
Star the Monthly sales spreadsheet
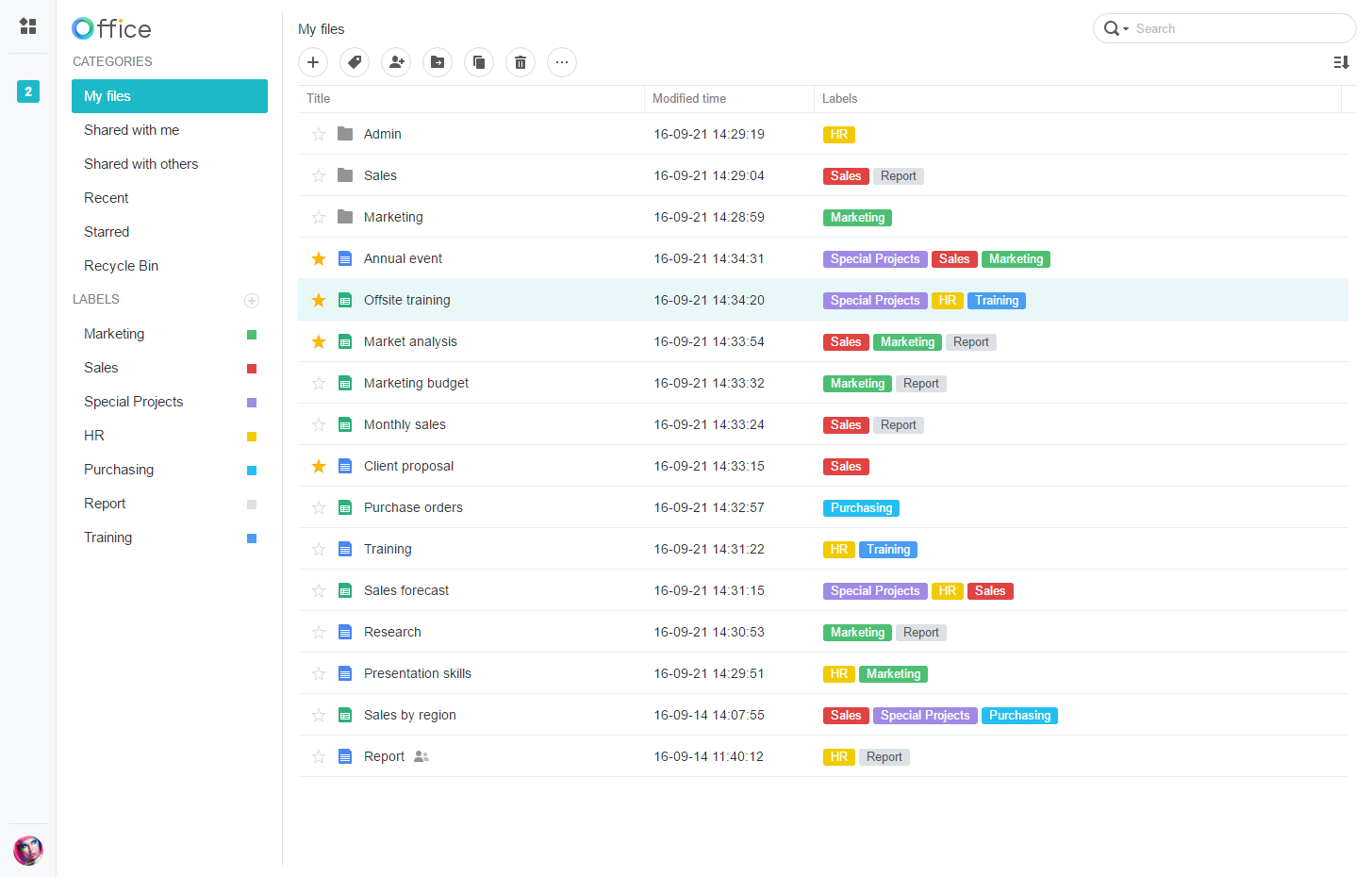tap(319, 424)
